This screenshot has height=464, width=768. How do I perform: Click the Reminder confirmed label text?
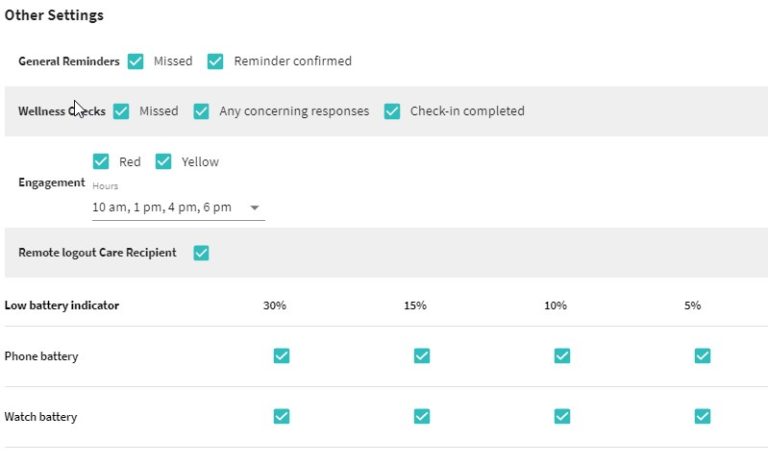[x=293, y=61]
